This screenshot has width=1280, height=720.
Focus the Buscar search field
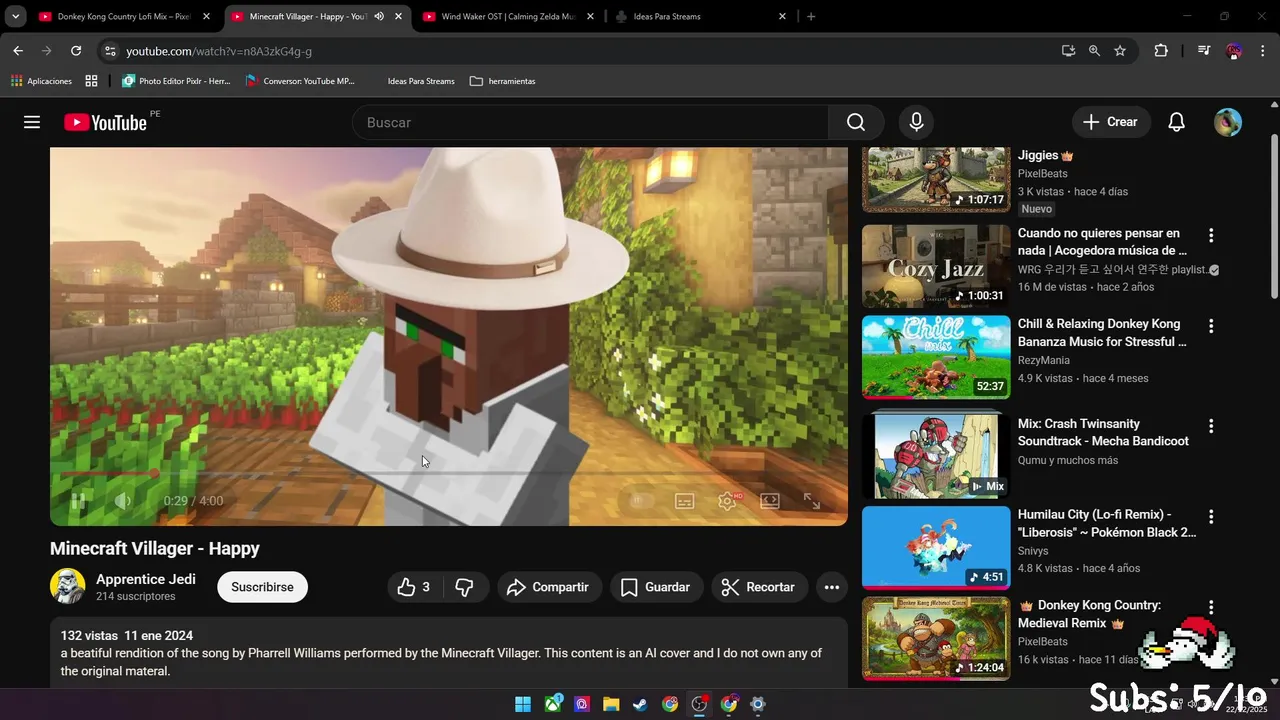(x=590, y=122)
